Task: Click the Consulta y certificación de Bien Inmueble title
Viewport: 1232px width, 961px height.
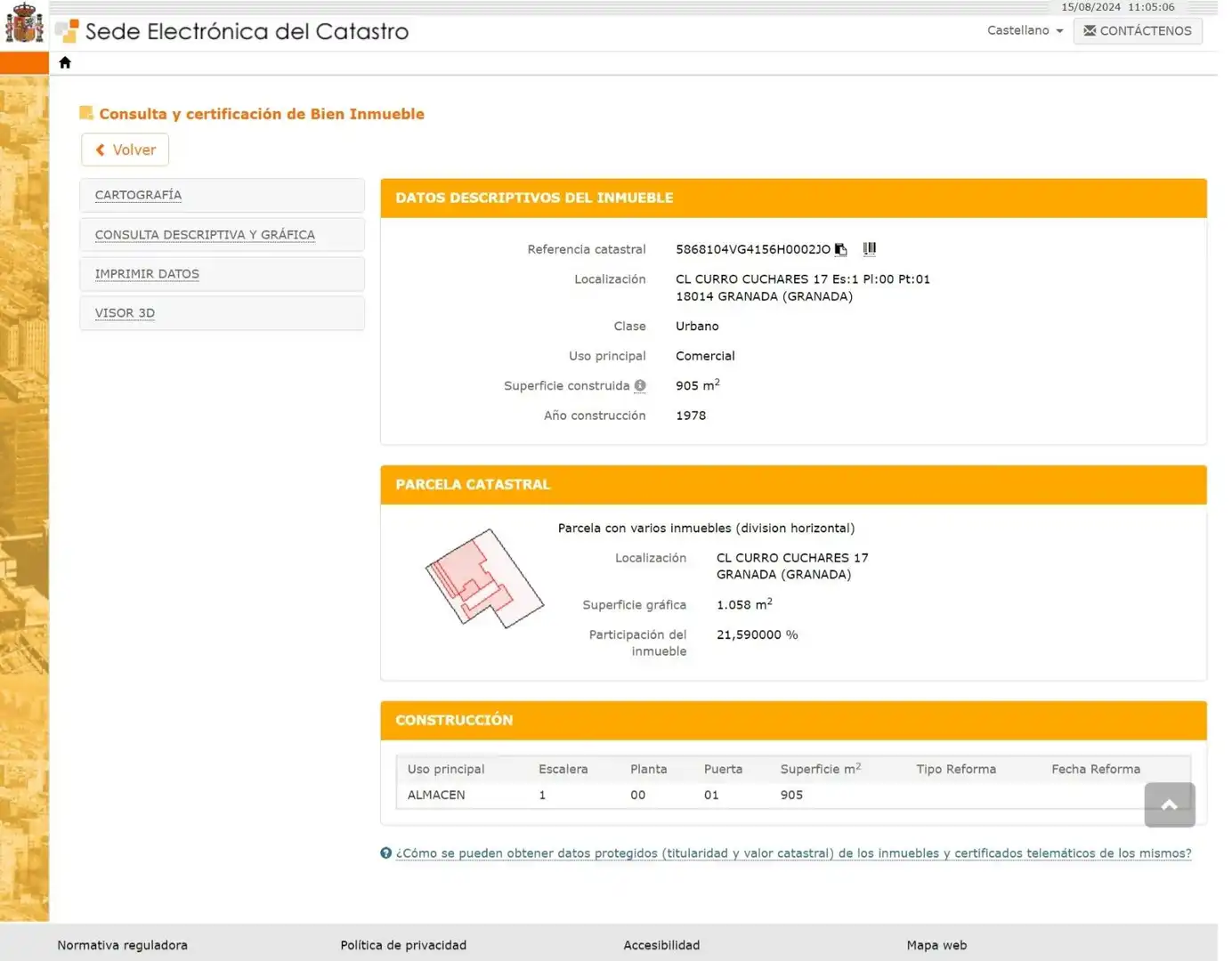Action: tap(262, 114)
